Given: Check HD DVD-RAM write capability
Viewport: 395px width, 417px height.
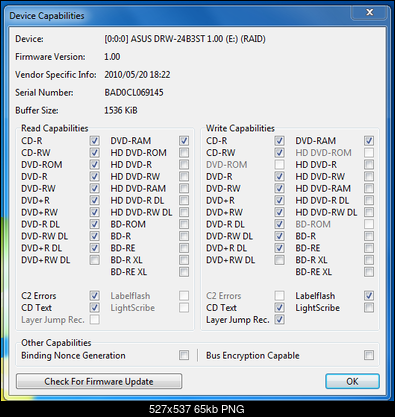Looking at the screenshot, I should click(x=369, y=188).
